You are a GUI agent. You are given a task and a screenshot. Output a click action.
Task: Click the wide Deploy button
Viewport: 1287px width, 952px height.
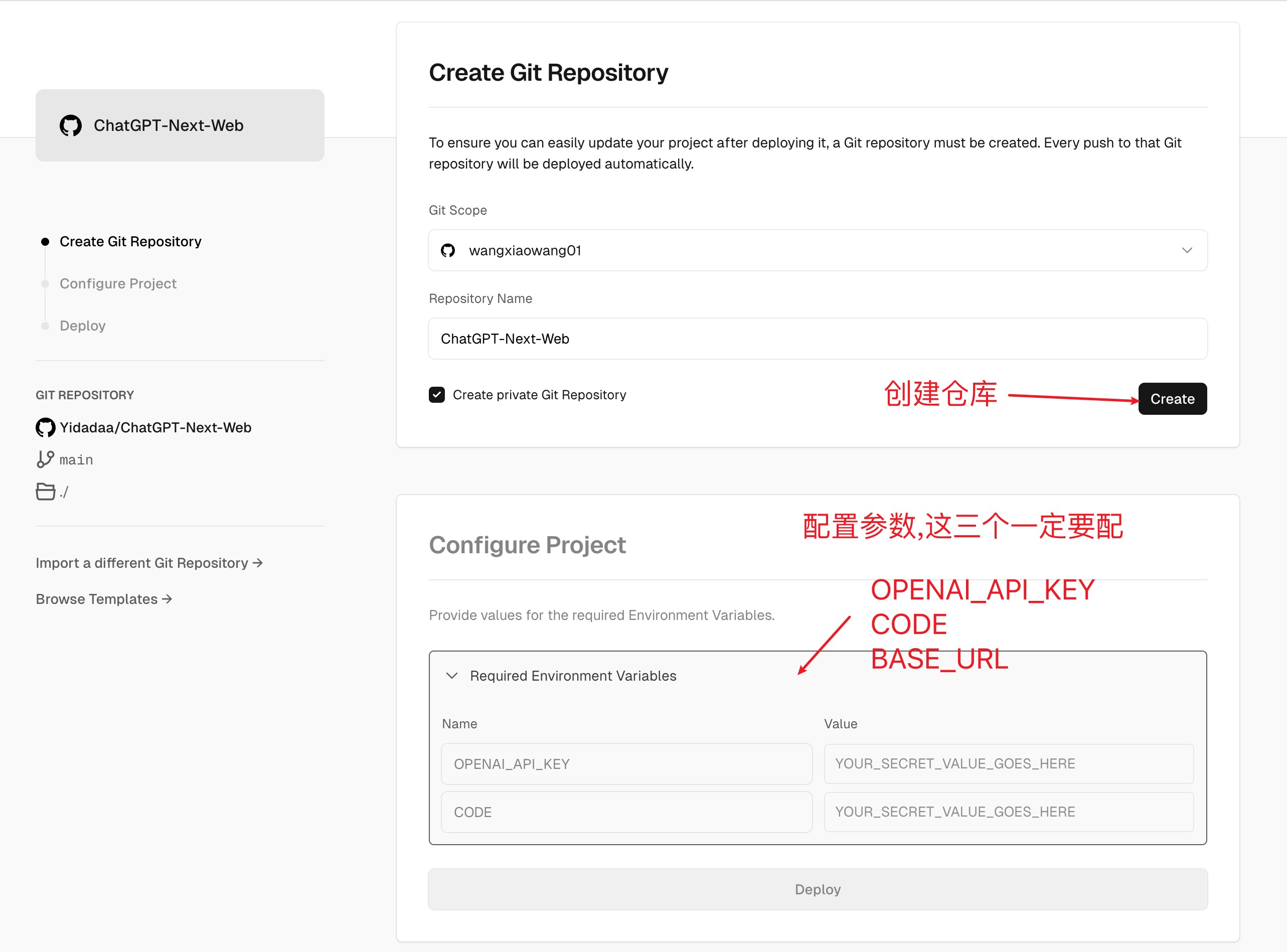click(x=818, y=889)
